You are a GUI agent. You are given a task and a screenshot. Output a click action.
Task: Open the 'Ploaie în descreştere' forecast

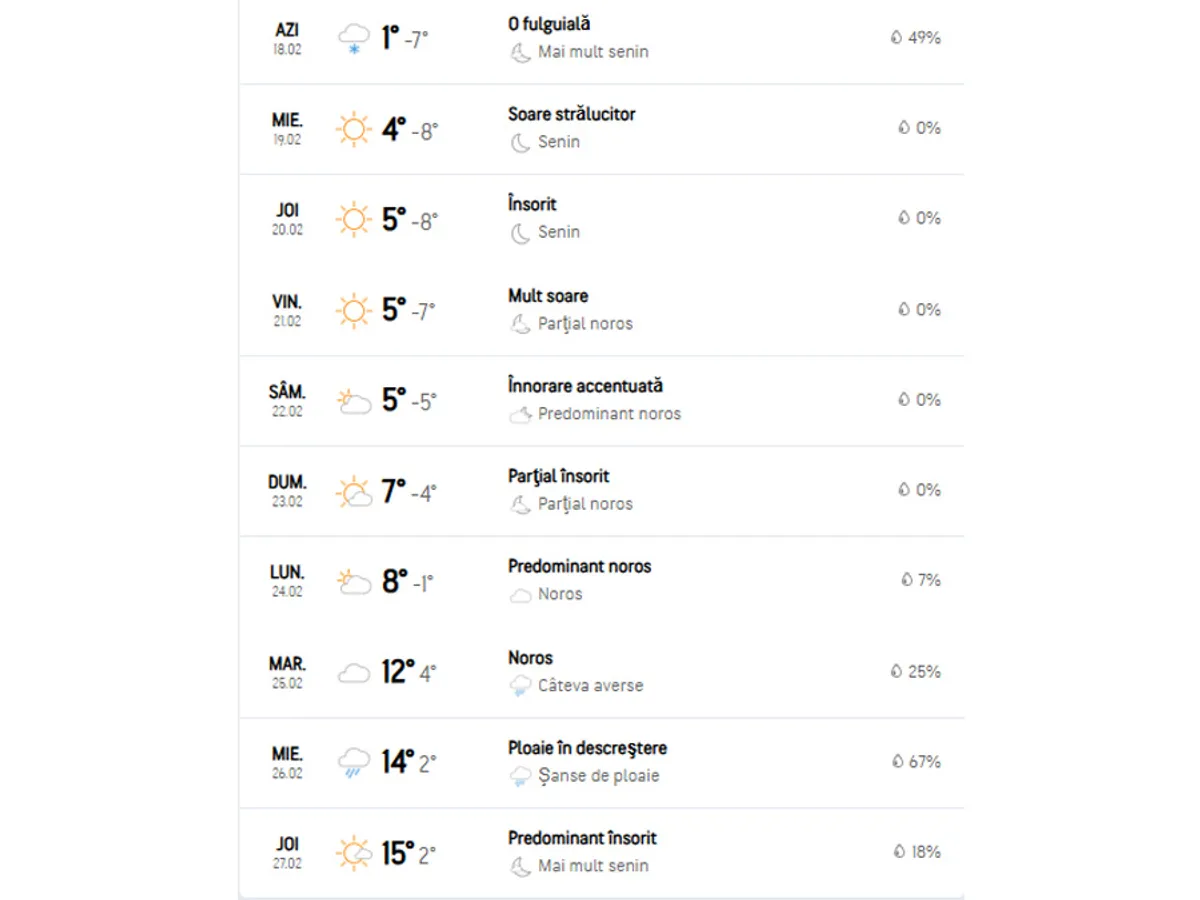pos(587,748)
